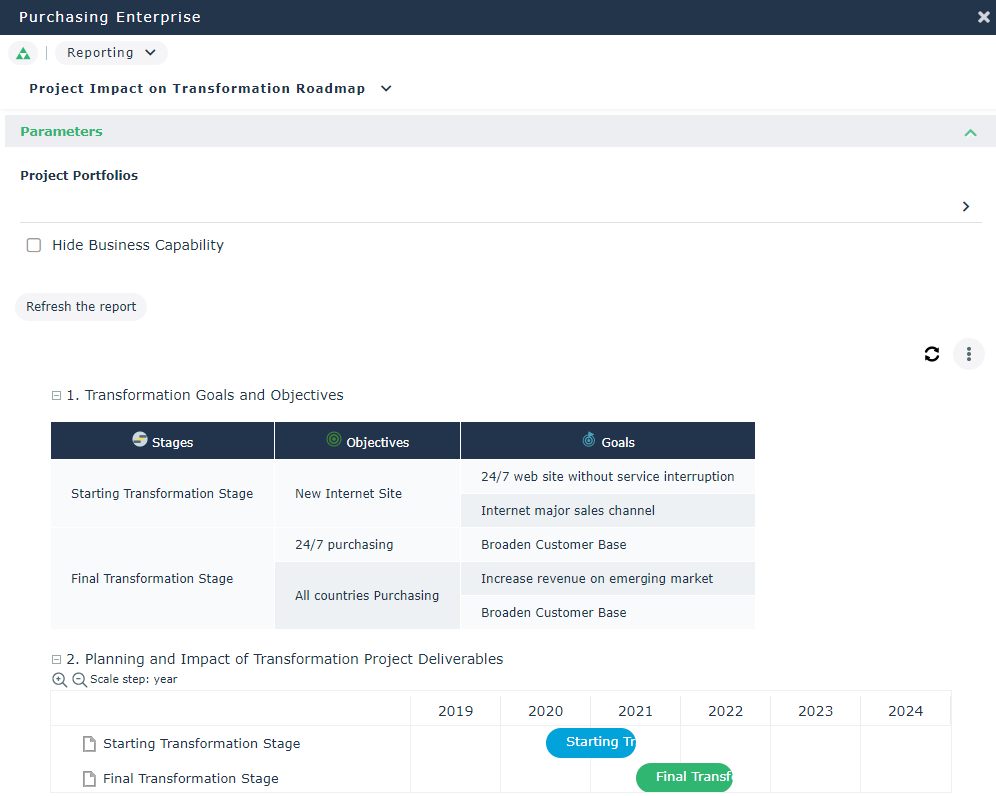The image size is (996, 796).
Task: Click the Stages column header icon
Action: click(140, 440)
